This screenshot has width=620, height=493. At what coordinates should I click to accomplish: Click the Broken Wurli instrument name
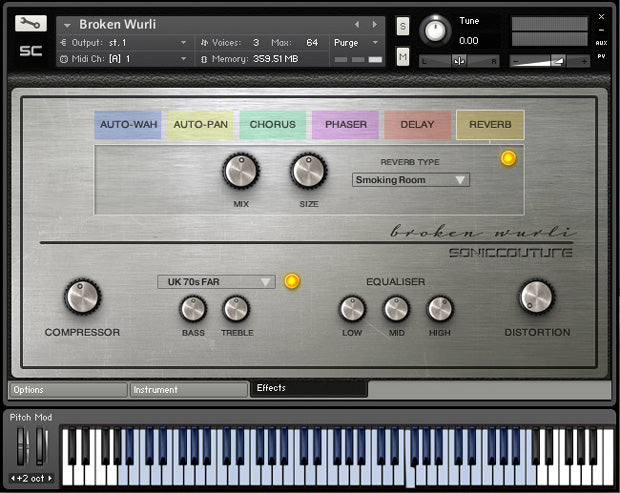tap(117, 25)
